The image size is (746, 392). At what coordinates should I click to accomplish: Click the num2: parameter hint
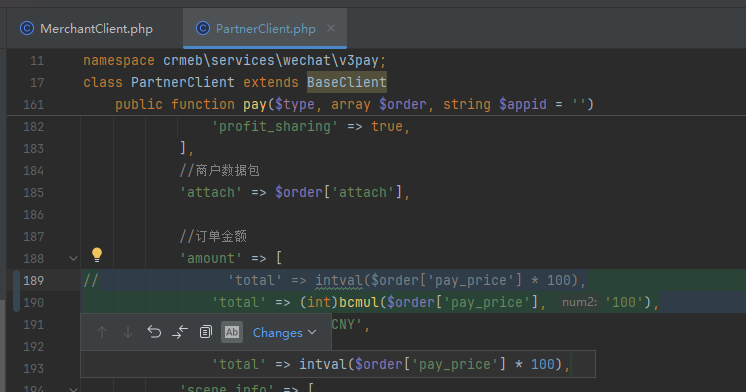click(579, 302)
